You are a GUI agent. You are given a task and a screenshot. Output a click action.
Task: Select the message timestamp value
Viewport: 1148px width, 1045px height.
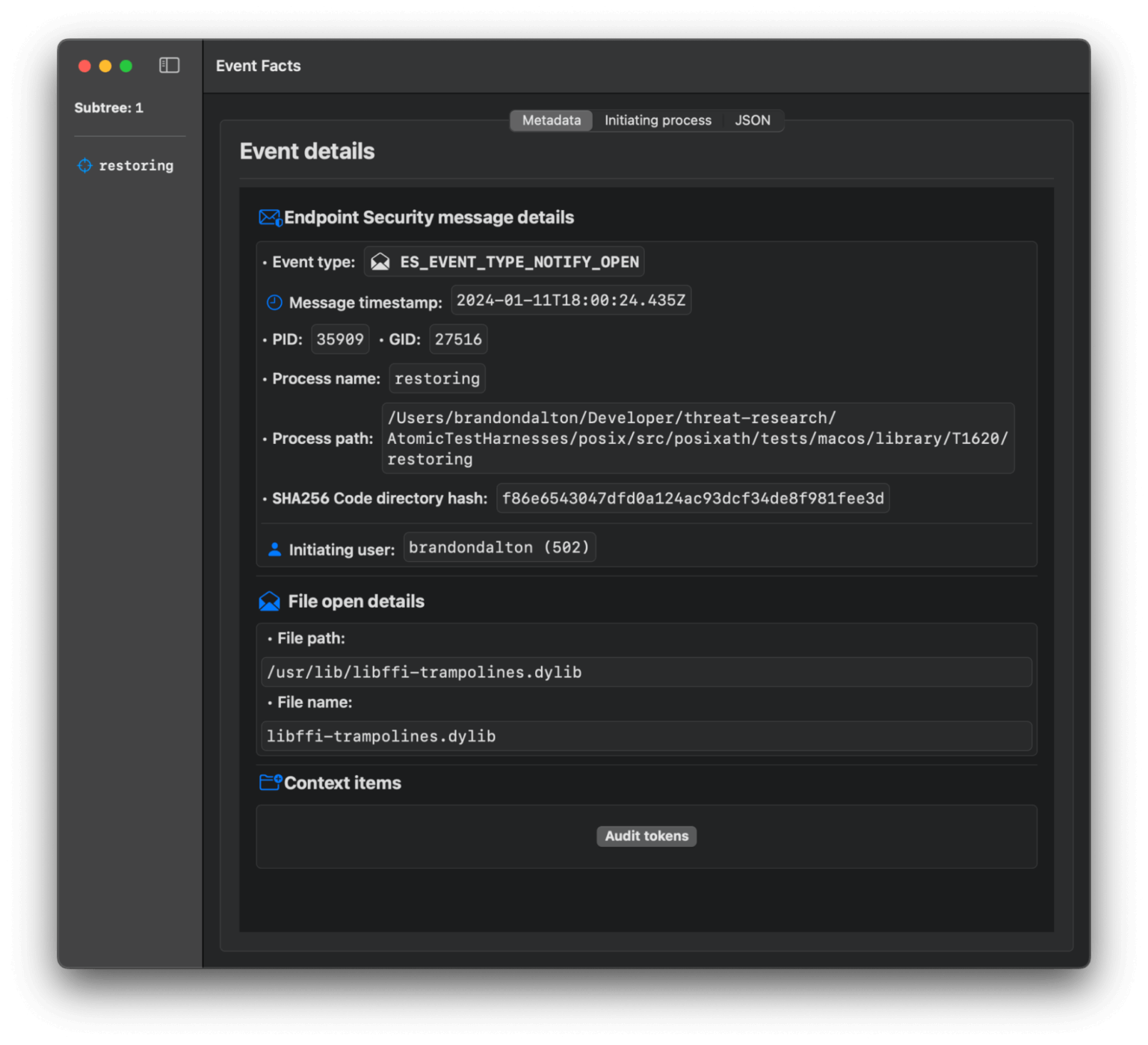tap(571, 300)
